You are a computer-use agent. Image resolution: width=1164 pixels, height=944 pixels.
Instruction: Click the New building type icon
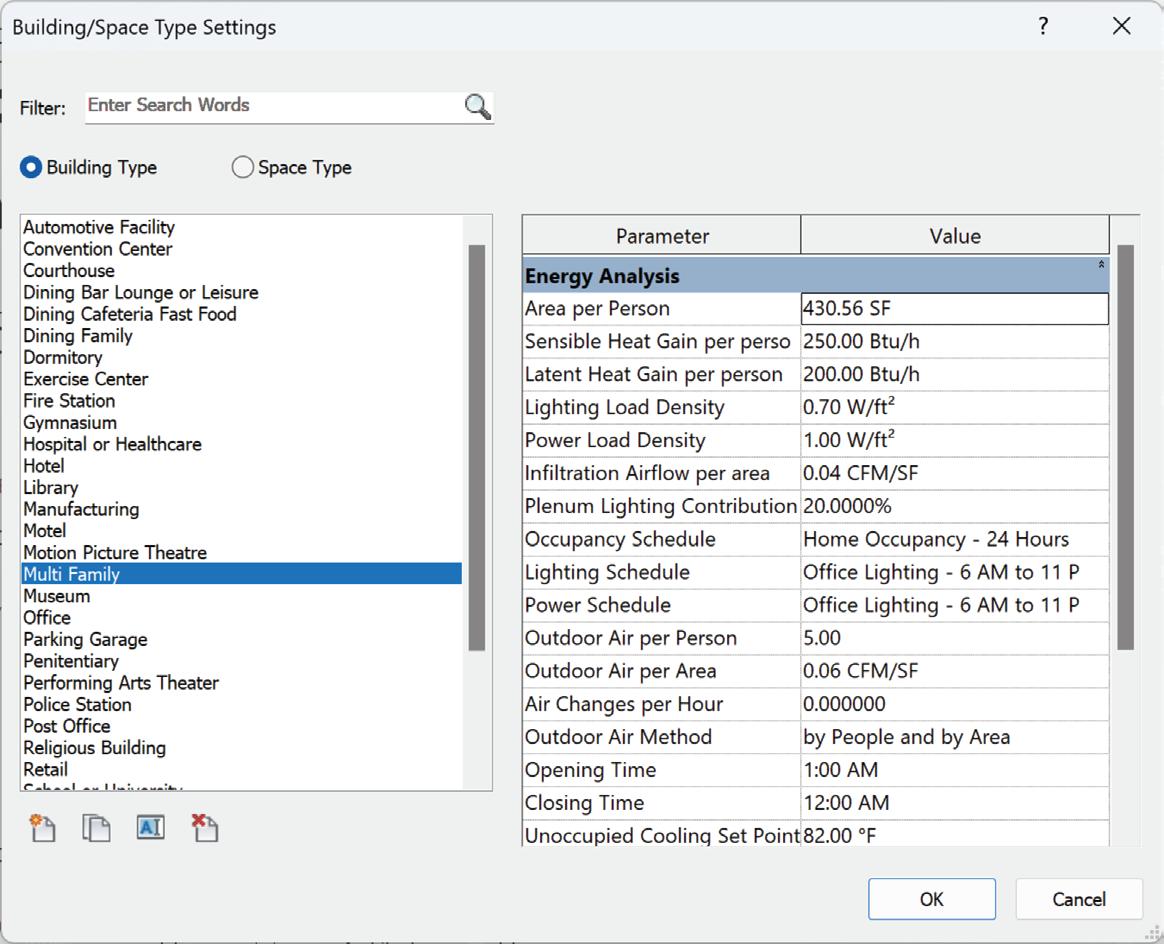[x=42, y=828]
